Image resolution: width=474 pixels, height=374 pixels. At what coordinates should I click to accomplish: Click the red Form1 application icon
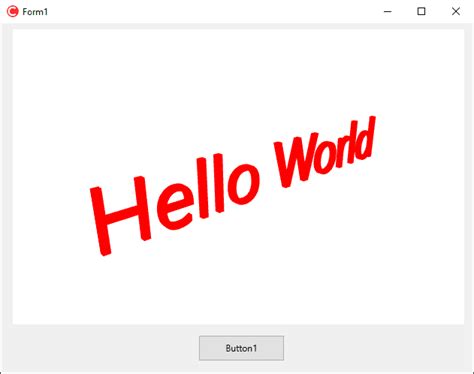tap(13, 11)
